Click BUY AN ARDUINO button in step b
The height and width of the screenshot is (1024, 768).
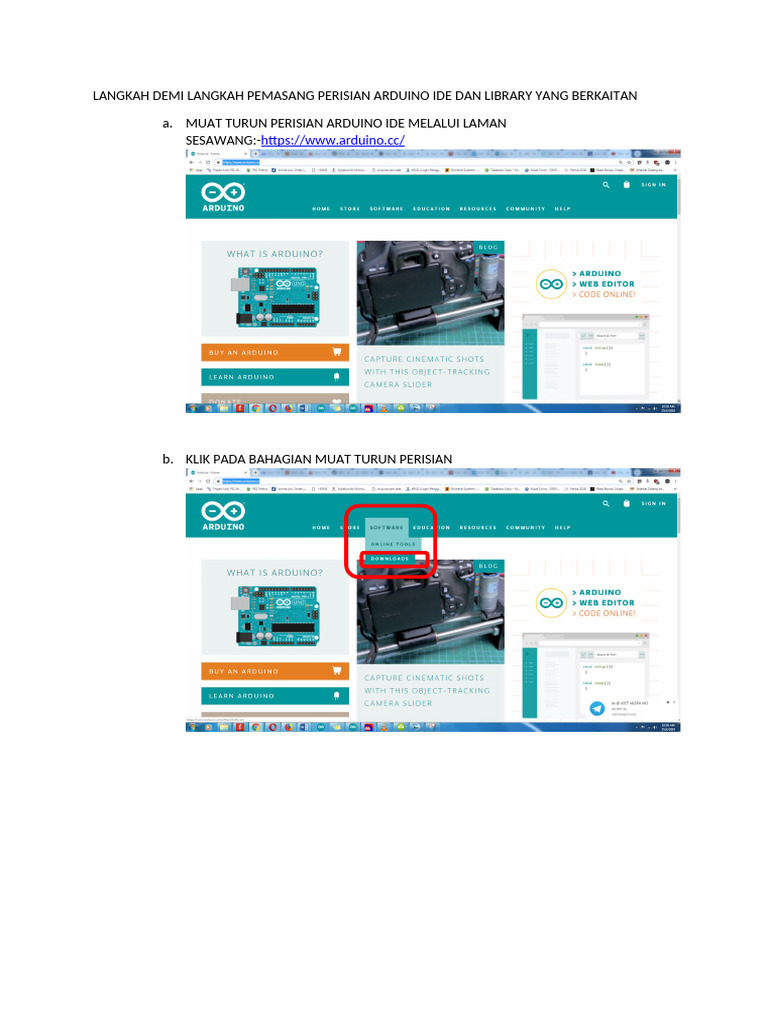[275, 671]
